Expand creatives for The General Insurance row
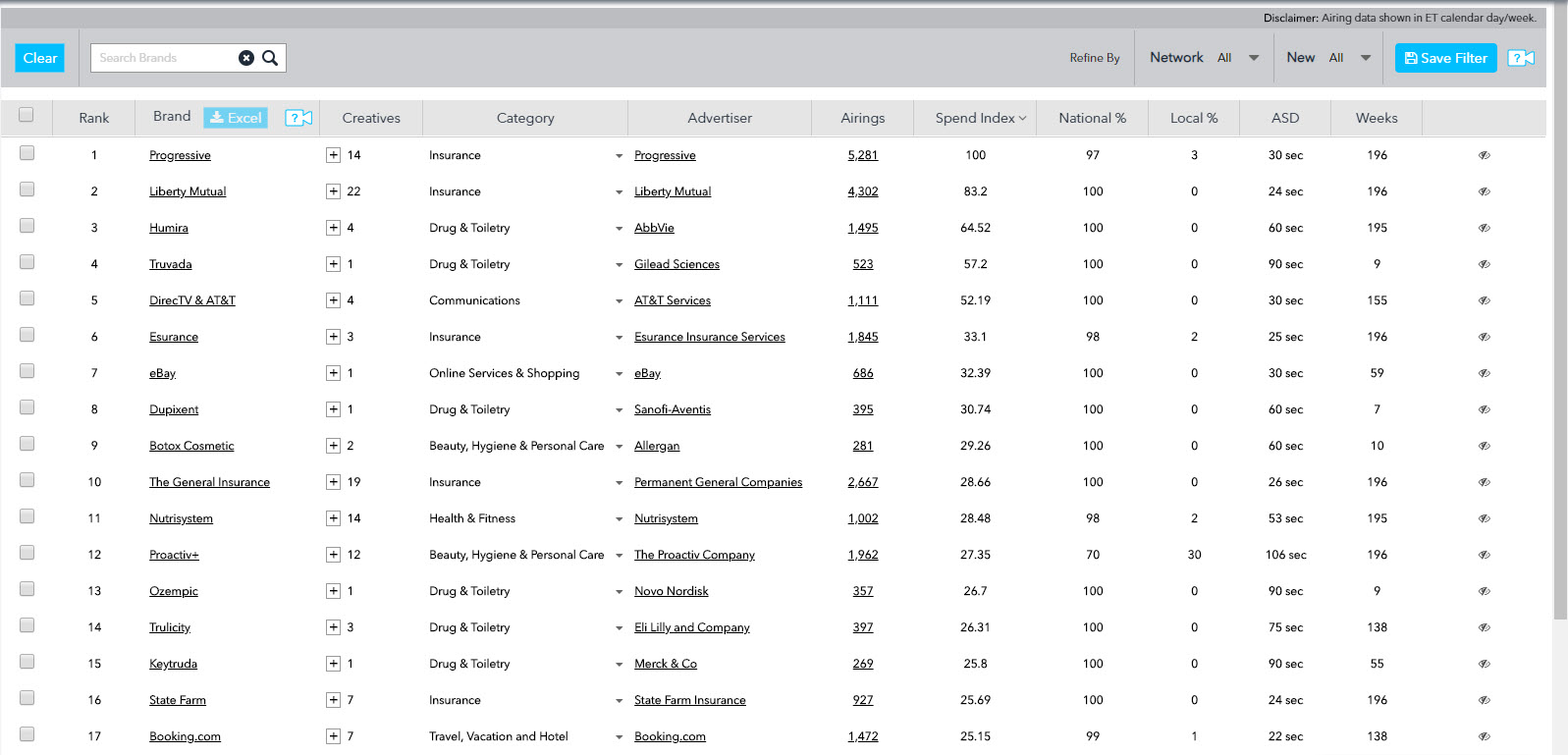Screen dimensions: 1568x755 [334, 482]
